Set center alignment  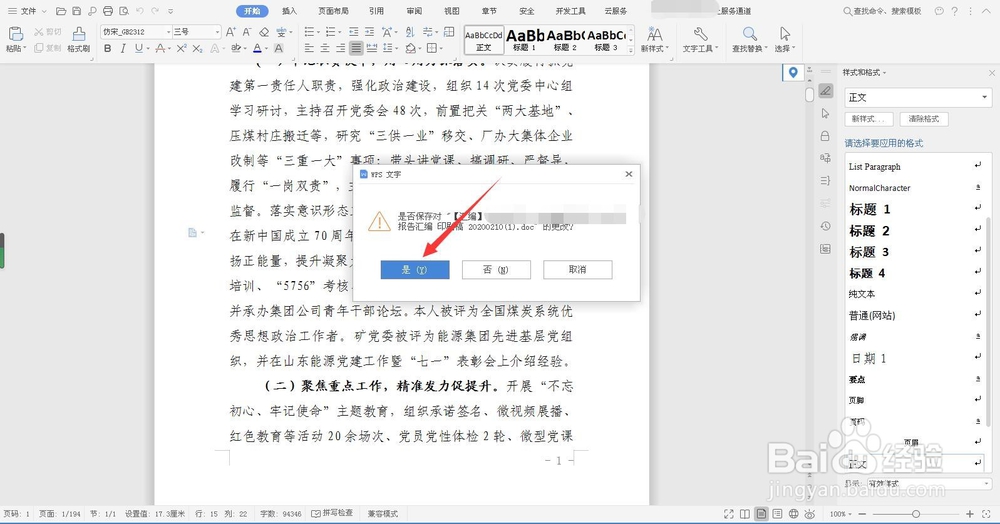[x=325, y=48]
